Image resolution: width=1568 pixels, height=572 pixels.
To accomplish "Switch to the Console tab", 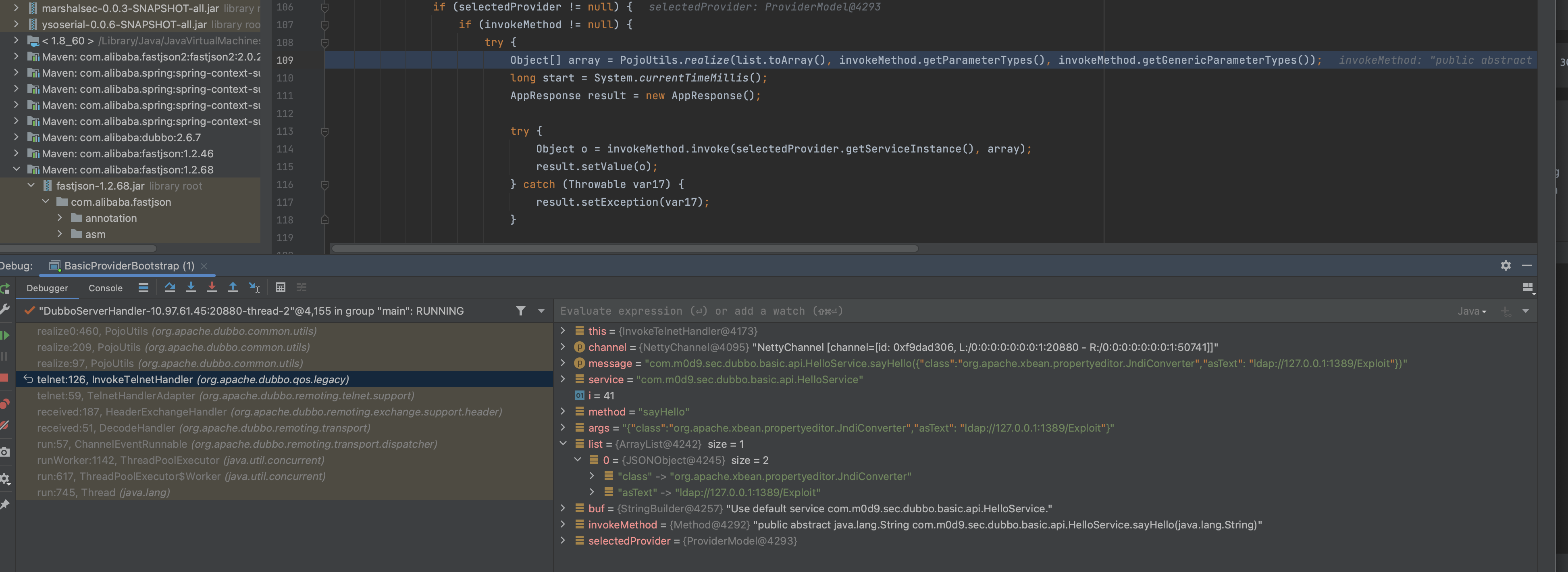I will [x=106, y=288].
